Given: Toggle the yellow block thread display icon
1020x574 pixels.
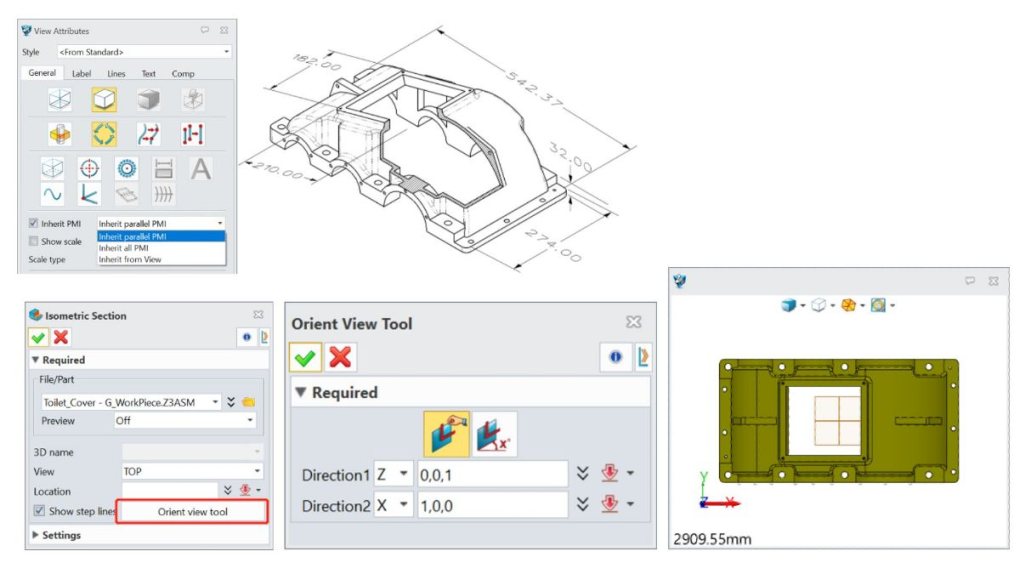Looking at the screenshot, I should pos(60,134).
